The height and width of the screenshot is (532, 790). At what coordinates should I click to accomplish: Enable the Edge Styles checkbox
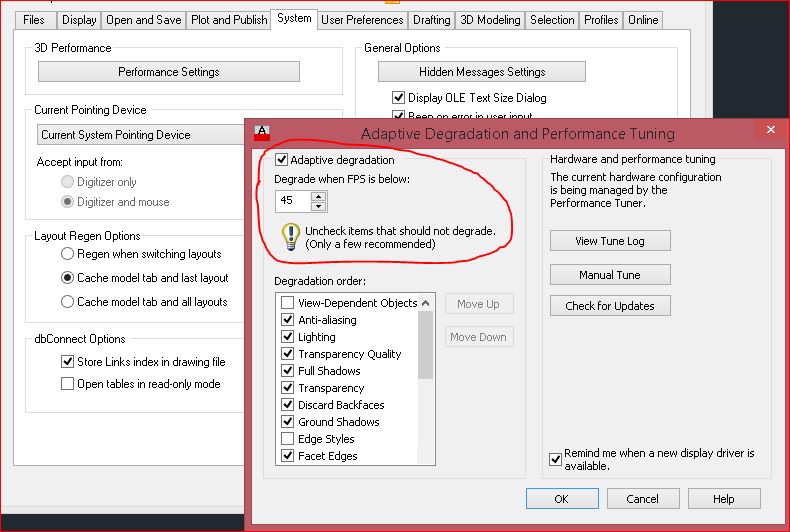pyautogui.click(x=287, y=439)
